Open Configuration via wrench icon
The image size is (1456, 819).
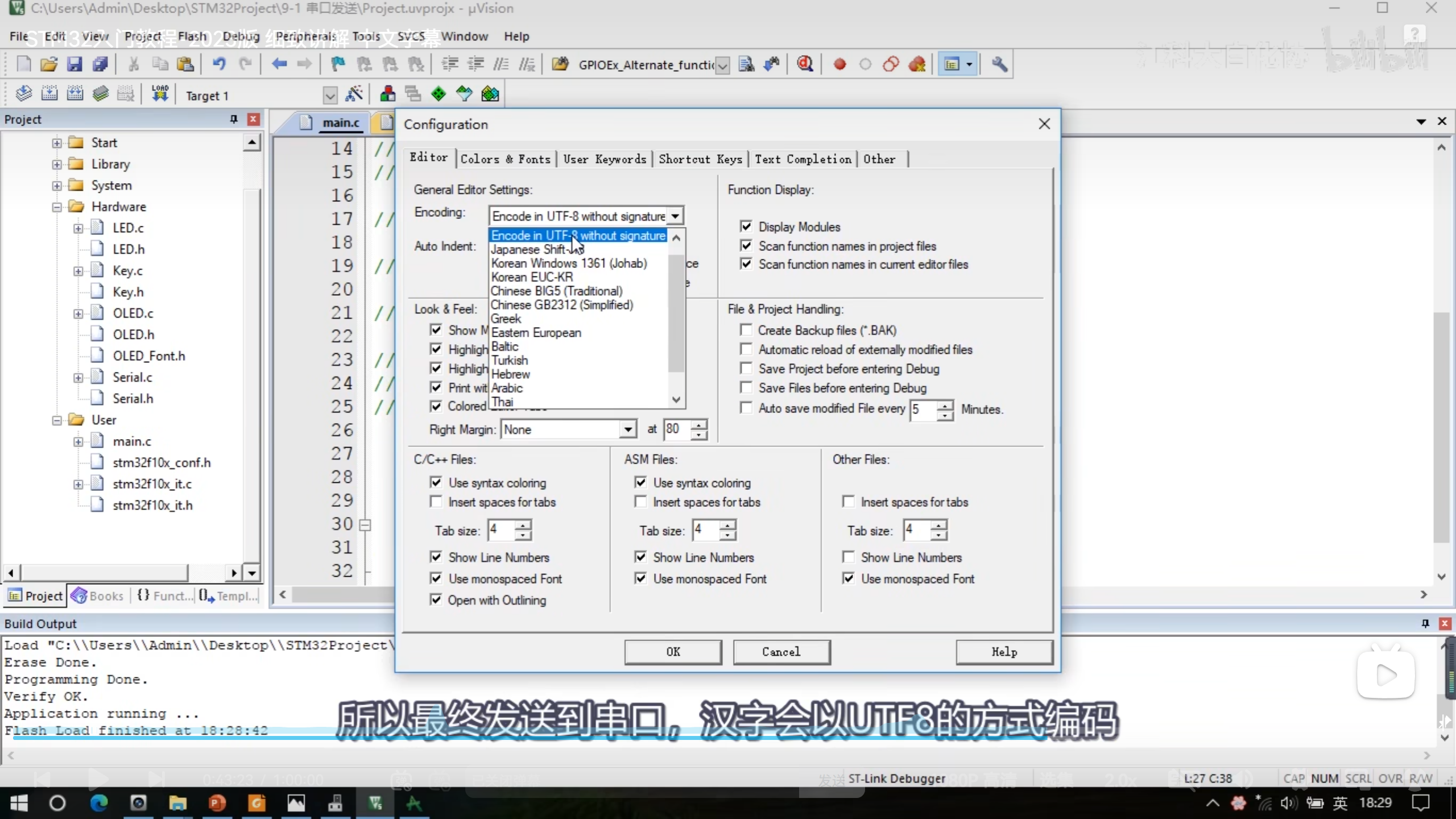point(999,64)
